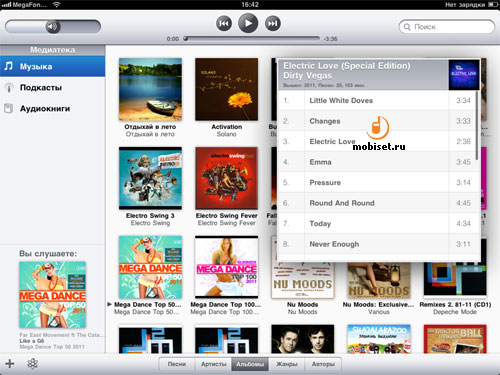Open the Отдыхай в лето album cover
This screenshot has width=500, height=375.
[150, 89]
